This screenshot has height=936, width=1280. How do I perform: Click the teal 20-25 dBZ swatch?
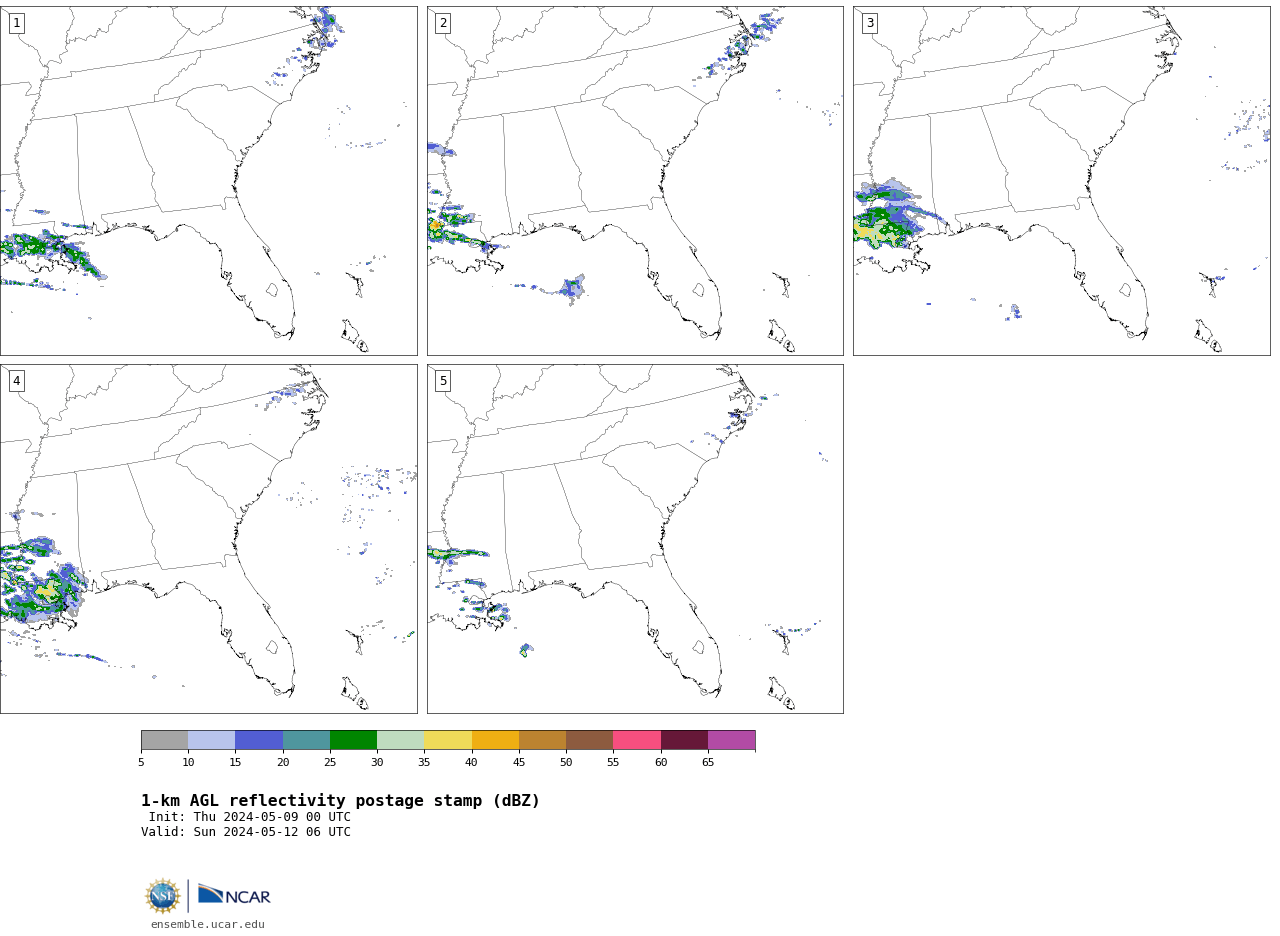[x=306, y=740]
